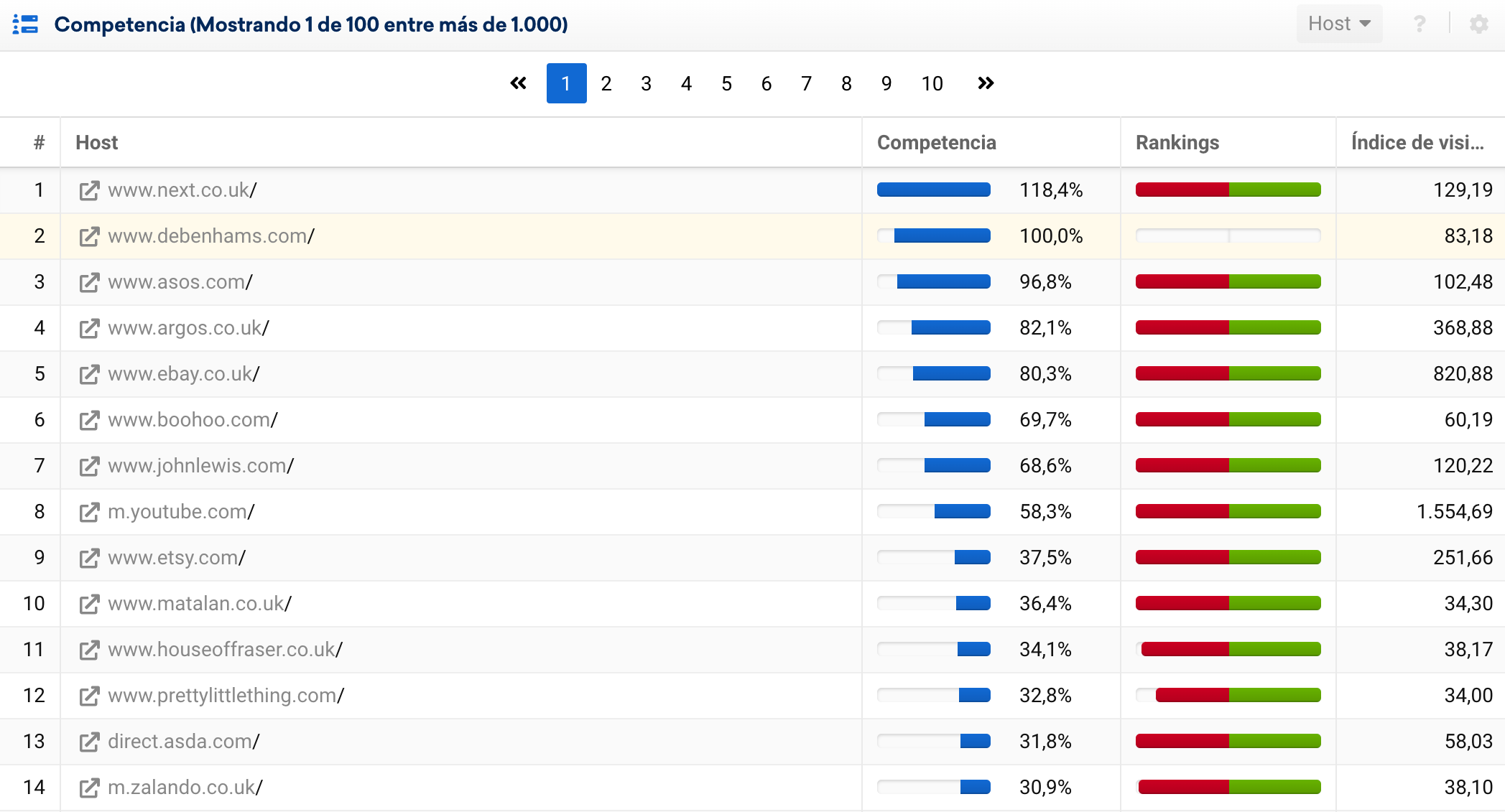
Task: Go to page 5 of results
Action: pyautogui.click(x=726, y=84)
